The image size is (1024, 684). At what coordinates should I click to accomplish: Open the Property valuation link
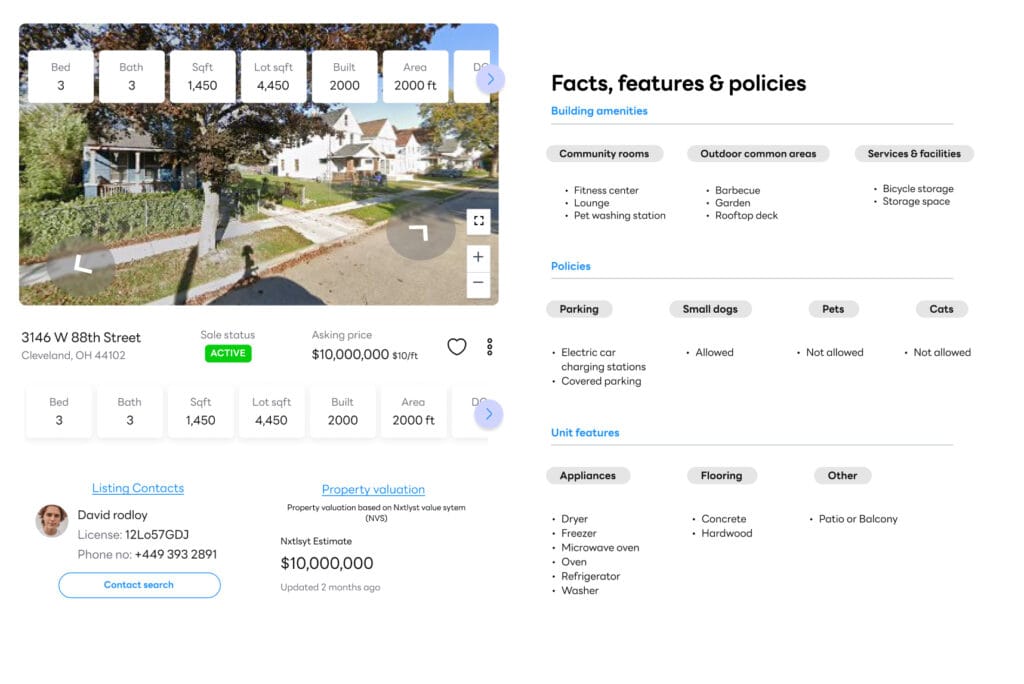[x=373, y=489]
